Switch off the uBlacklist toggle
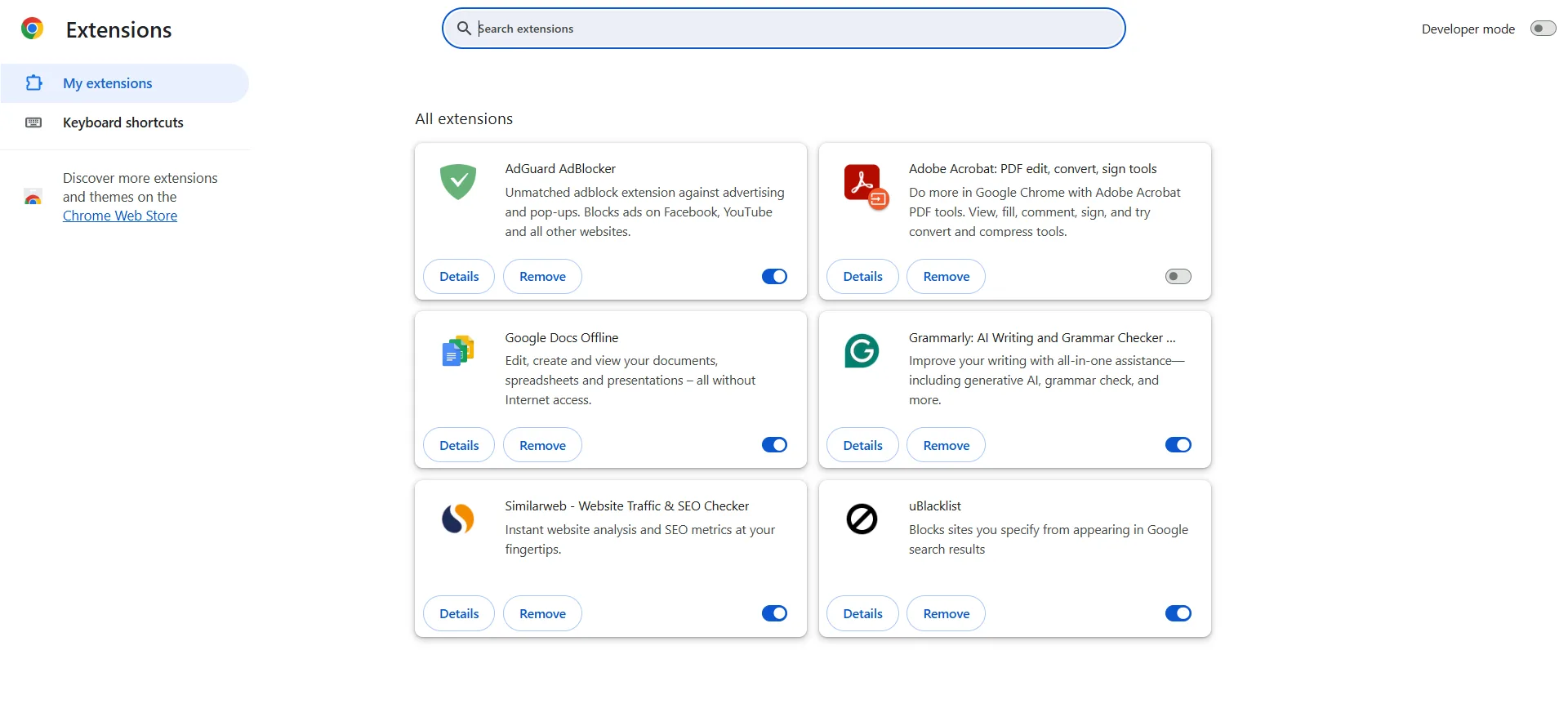Viewport: 1568px width, 717px height. [1178, 613]
